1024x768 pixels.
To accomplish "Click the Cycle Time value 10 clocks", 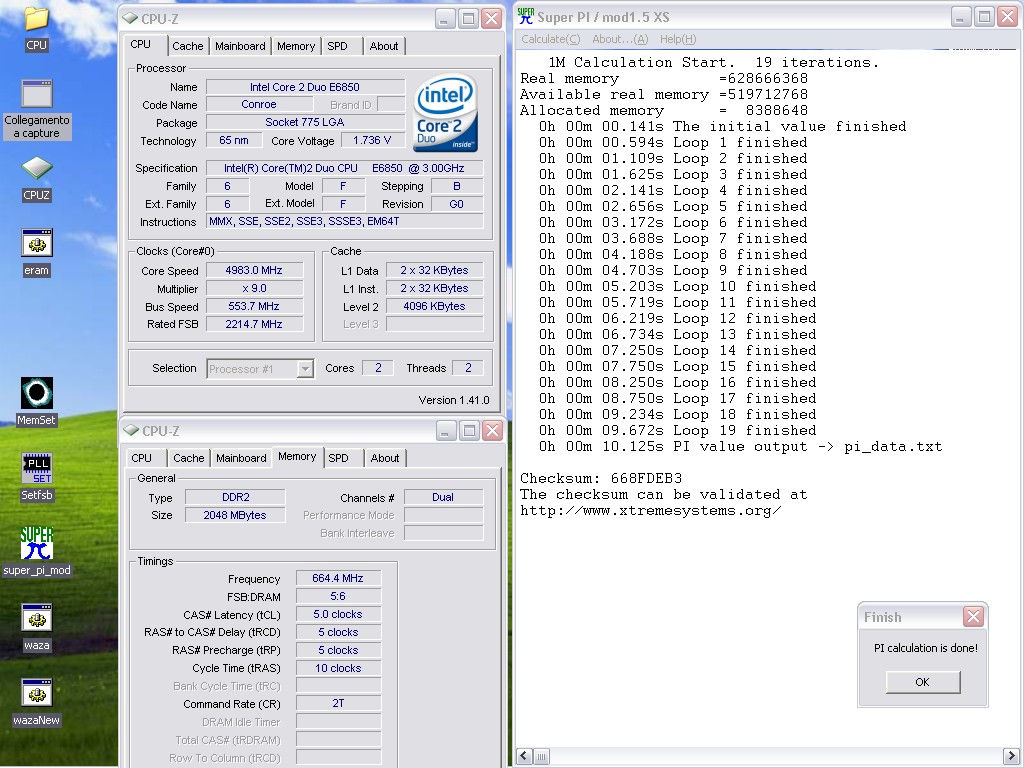I will 338,668.
